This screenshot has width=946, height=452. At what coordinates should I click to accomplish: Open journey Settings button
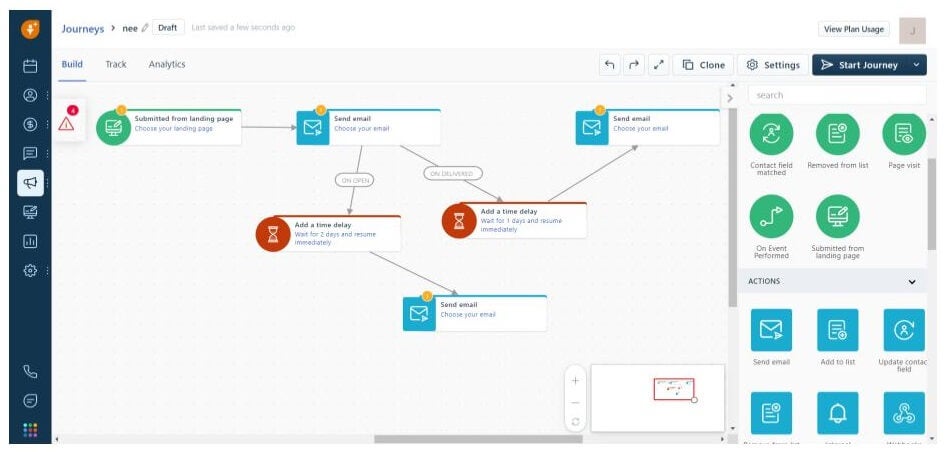[x=773, y=65]
